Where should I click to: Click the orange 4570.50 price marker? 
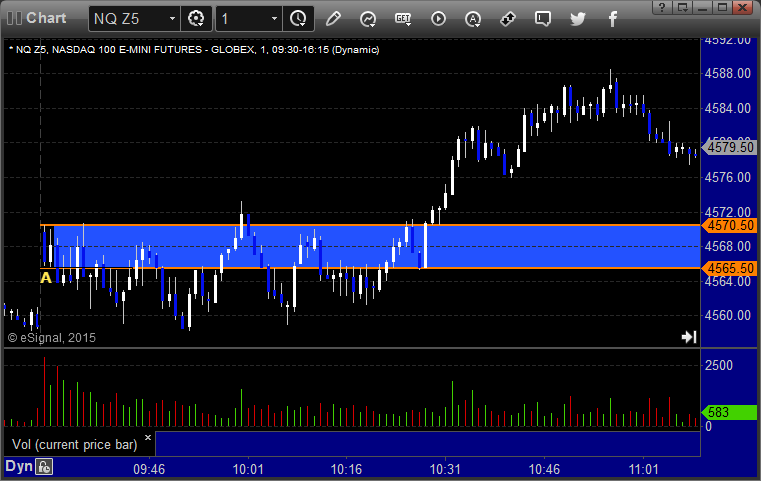coord(729,225)
